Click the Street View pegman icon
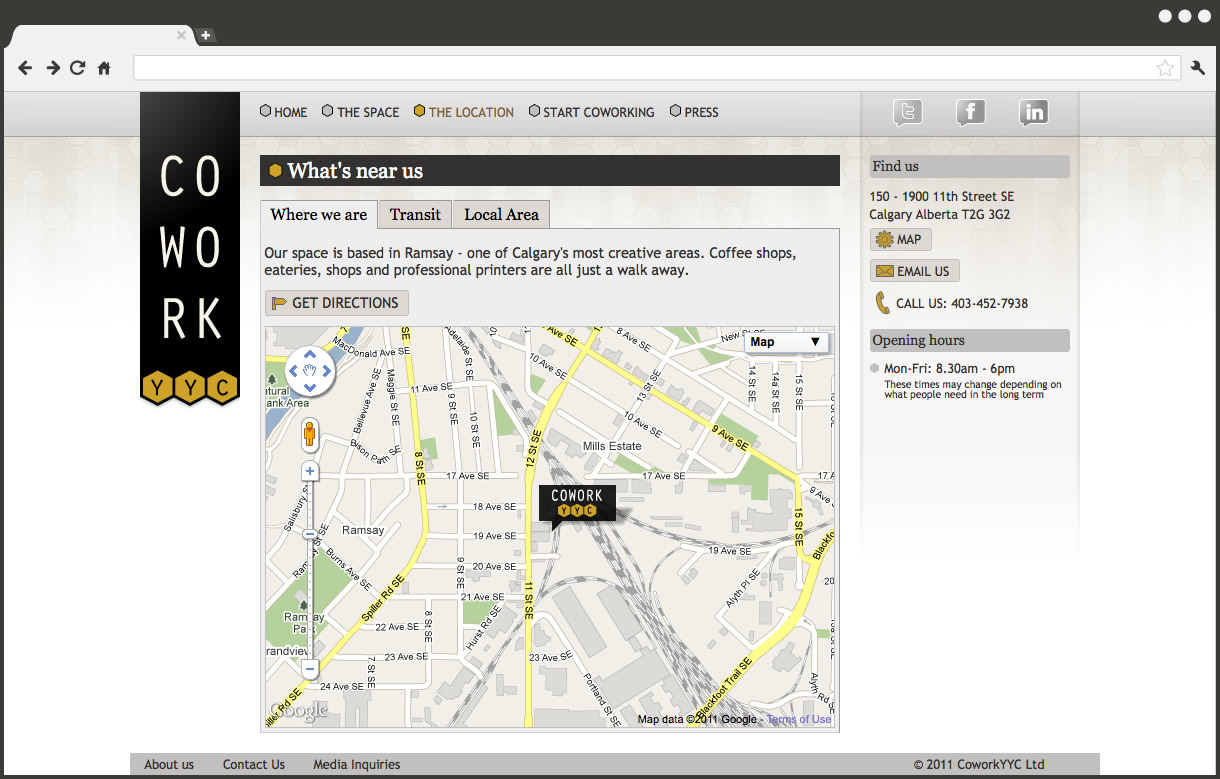The image size is (1220, 779). (x=310, y=435)
